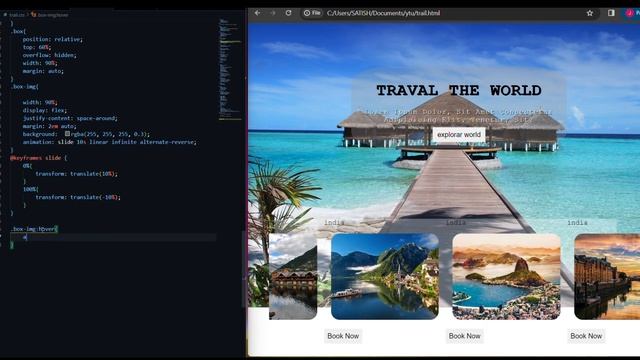This screenshot has height=360, width=640.
Task: Click the '.box{' selector line
Action: click(x=18, y=31)
